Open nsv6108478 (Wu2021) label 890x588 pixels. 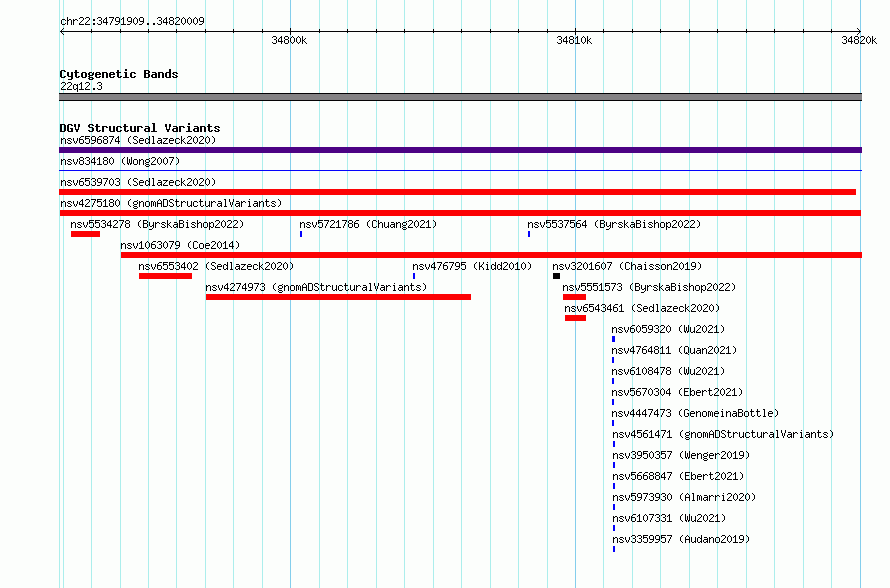pyautogui.click(x=668, y=371)
